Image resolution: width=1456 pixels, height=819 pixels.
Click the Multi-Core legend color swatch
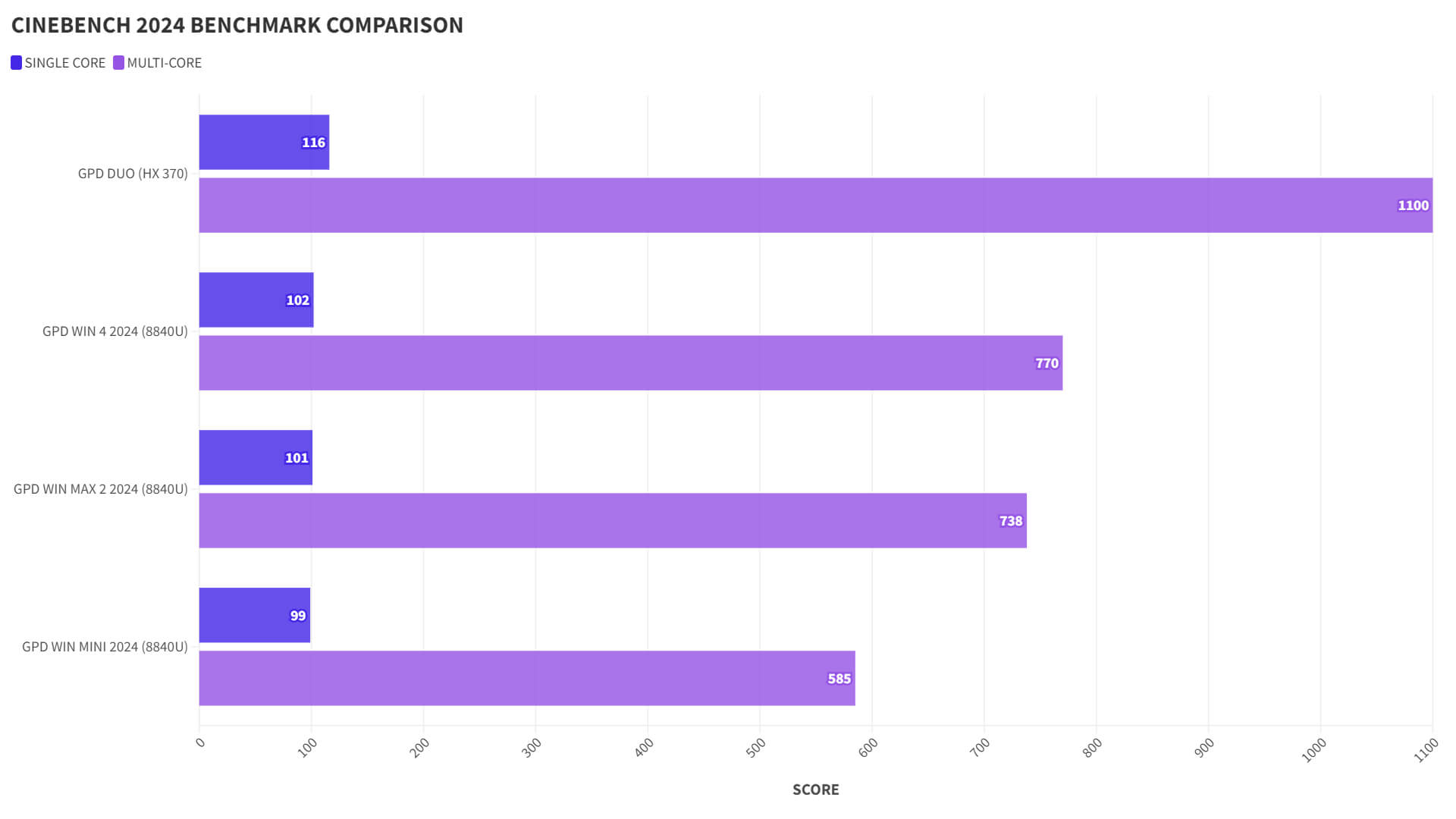(x=118, y=63)
